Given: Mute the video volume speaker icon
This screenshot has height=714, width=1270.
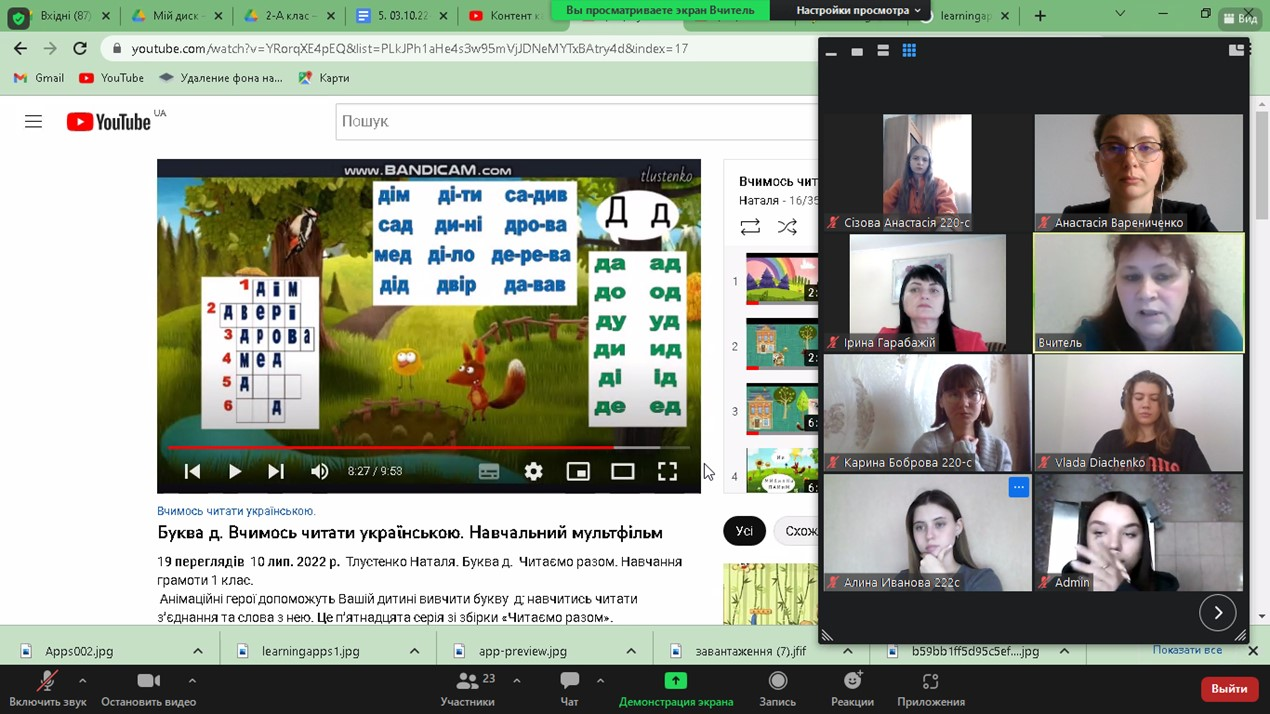Looking at the screenshot, I should (x=319, y=472).
